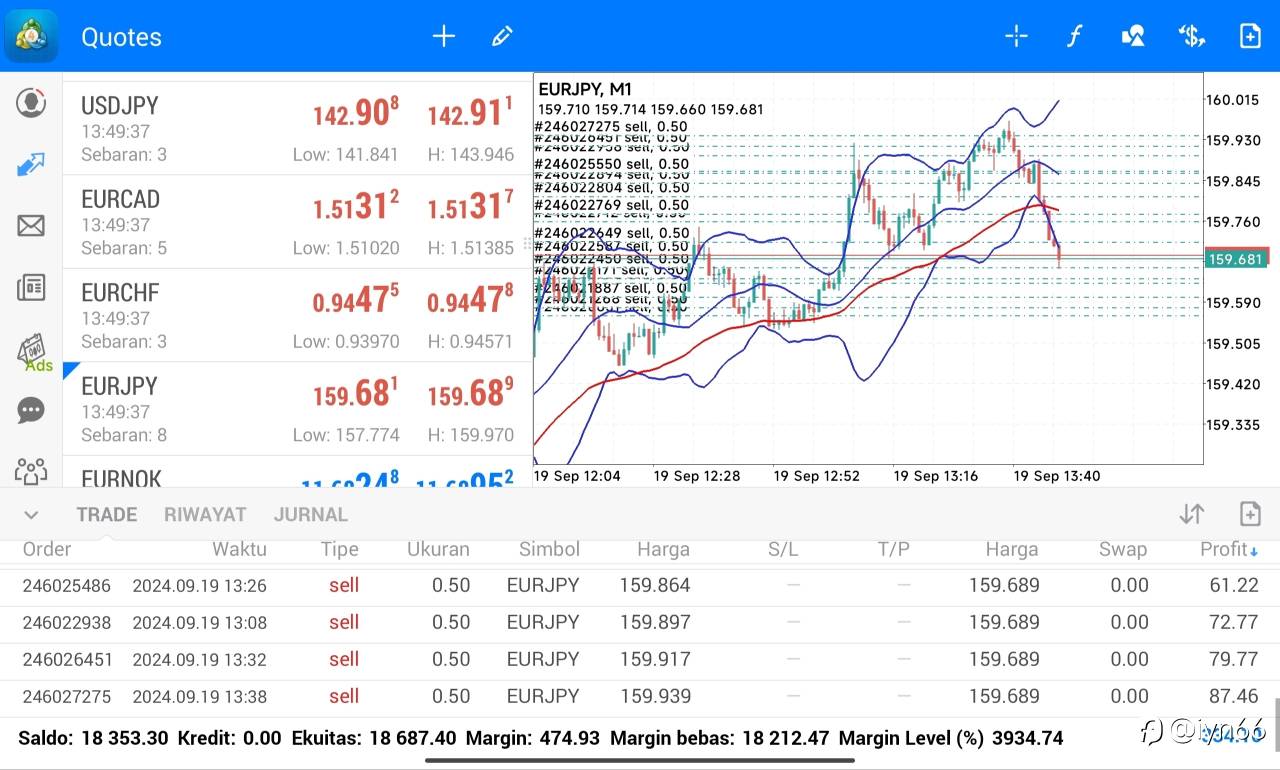Viewport: 1280px width, 770px height.
Task: Click open price 159.897
Action: click(x=655, y=622)
